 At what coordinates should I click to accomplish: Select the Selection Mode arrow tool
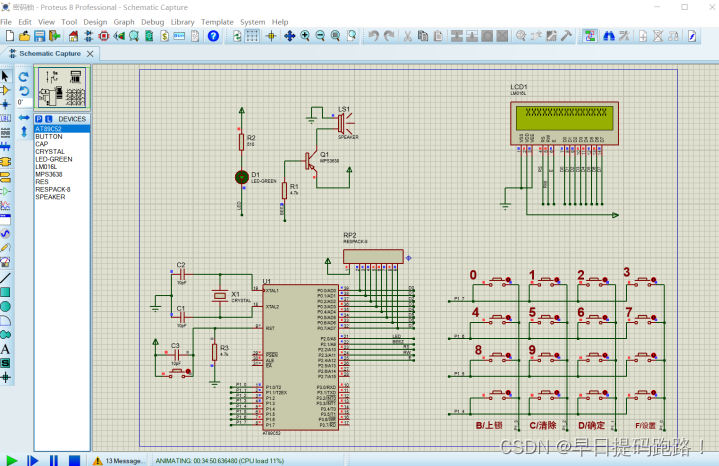6,76
